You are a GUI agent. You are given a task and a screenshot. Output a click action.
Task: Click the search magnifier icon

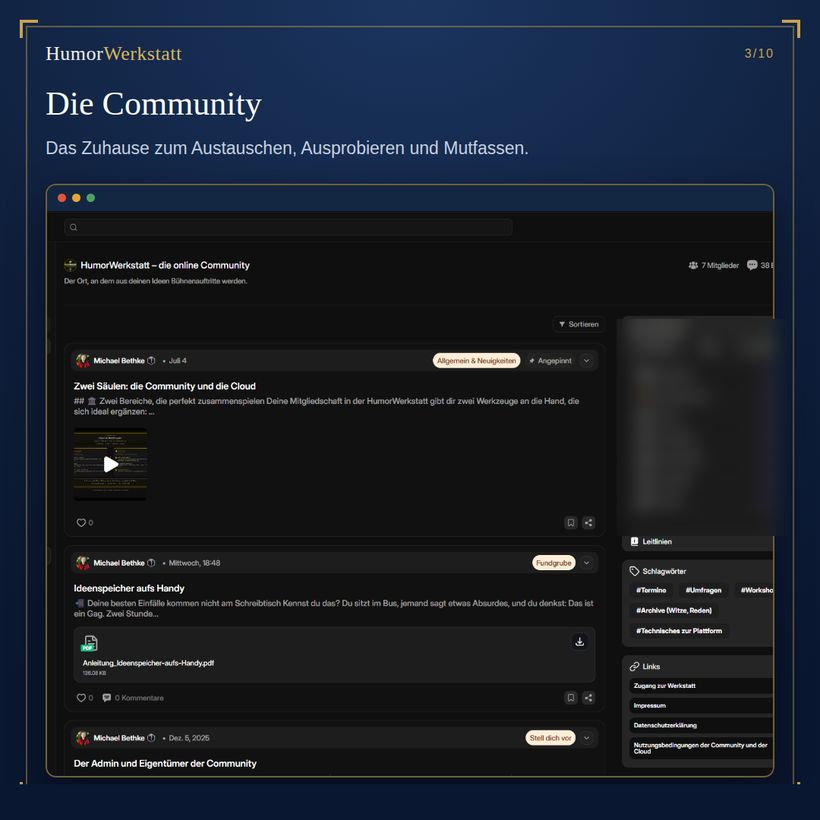[x=73, y=227]
